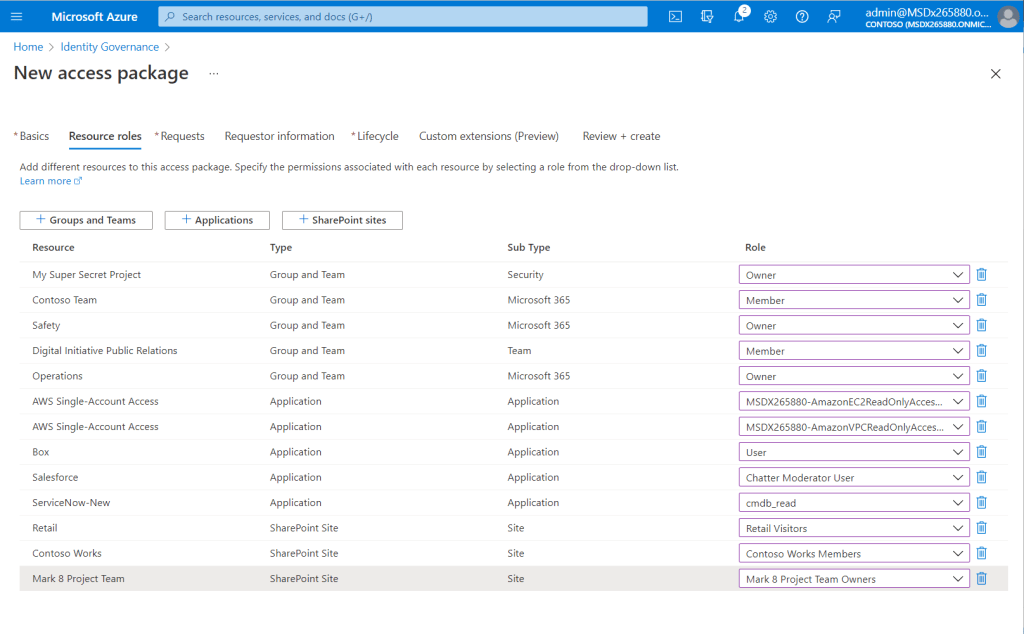Viewport: 1024px width, 634px height.
Task: Click the Sub Type column header
Action: point(528,247)
